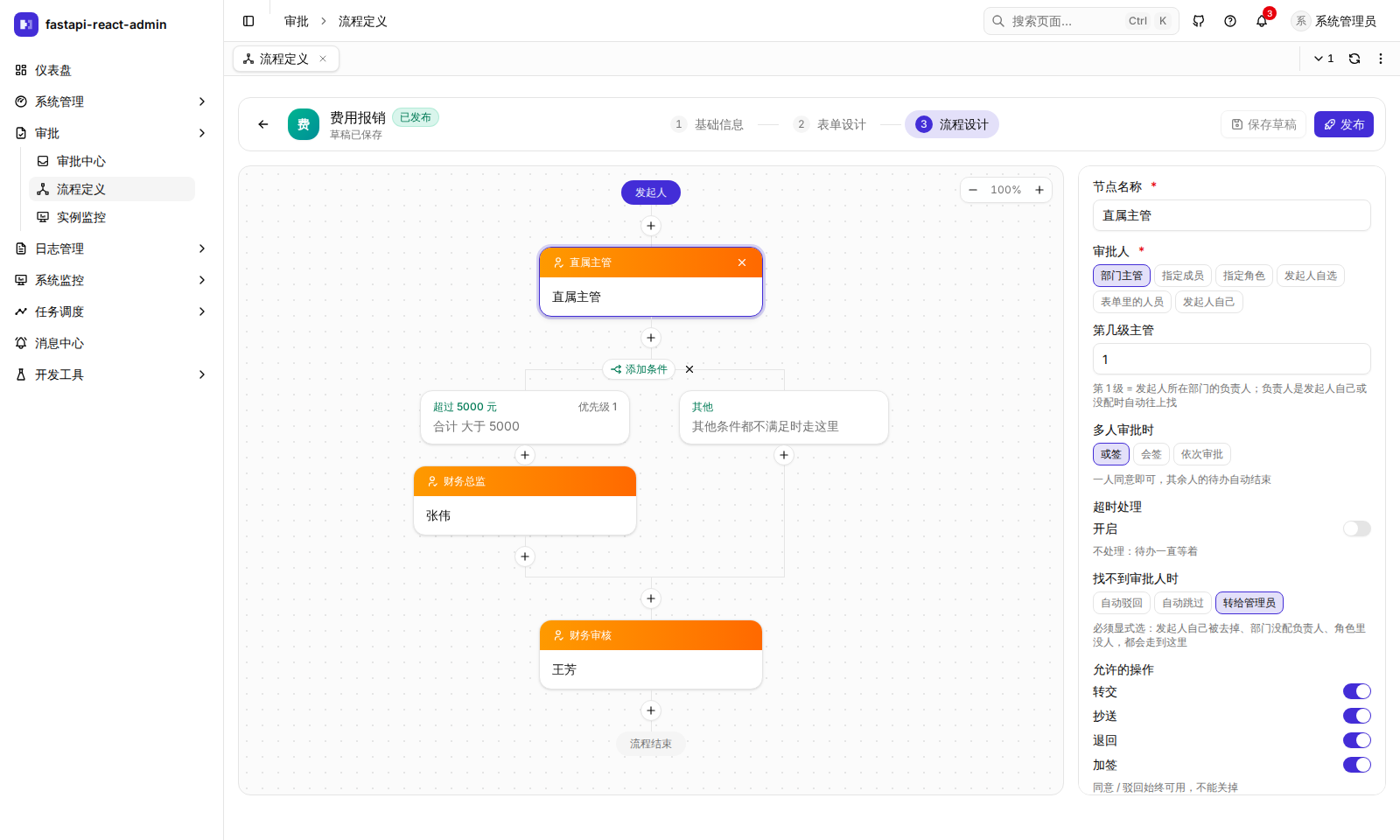Screen dimensions: 1400x840
Task: Enable the 超时处理 开启 switch
Action: tap(1357, 528)
